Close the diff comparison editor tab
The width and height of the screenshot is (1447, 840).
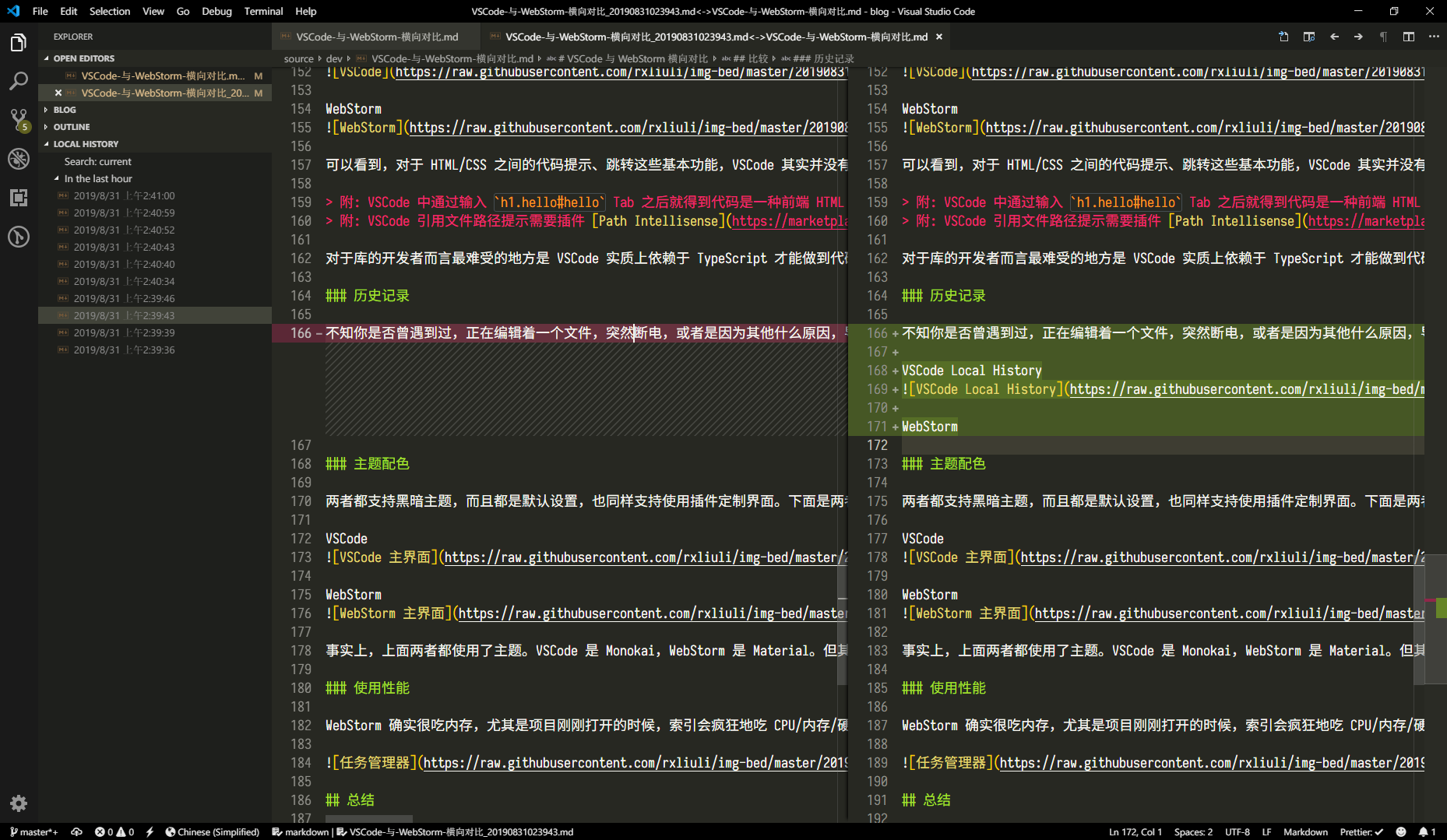tap(939, 37)
